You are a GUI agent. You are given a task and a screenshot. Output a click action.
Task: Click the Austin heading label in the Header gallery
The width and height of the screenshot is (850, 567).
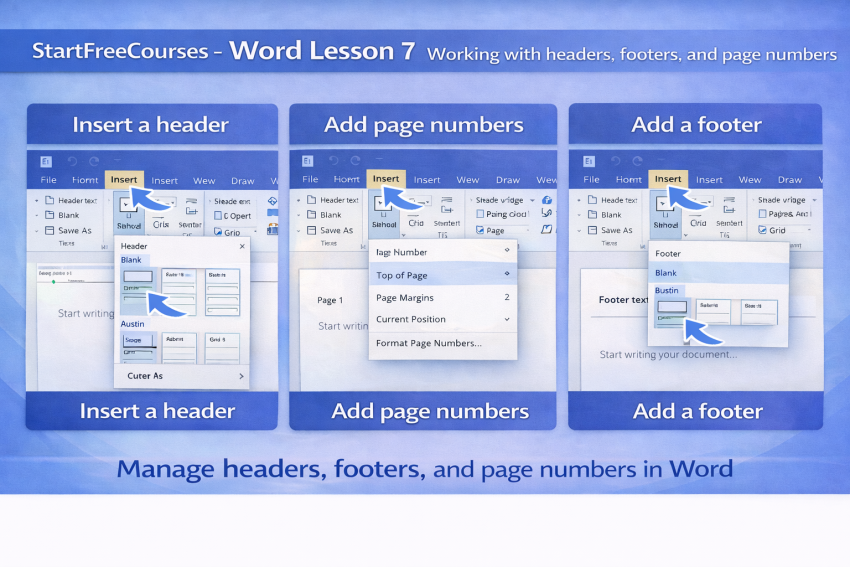[x=132, y=324]
